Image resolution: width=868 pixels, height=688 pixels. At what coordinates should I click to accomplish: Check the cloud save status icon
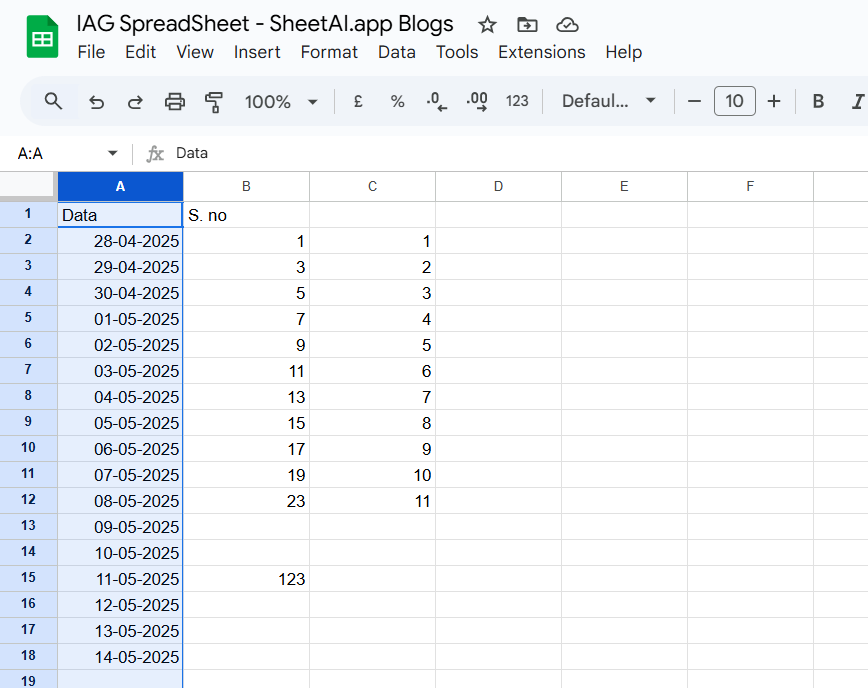[567, 25]
